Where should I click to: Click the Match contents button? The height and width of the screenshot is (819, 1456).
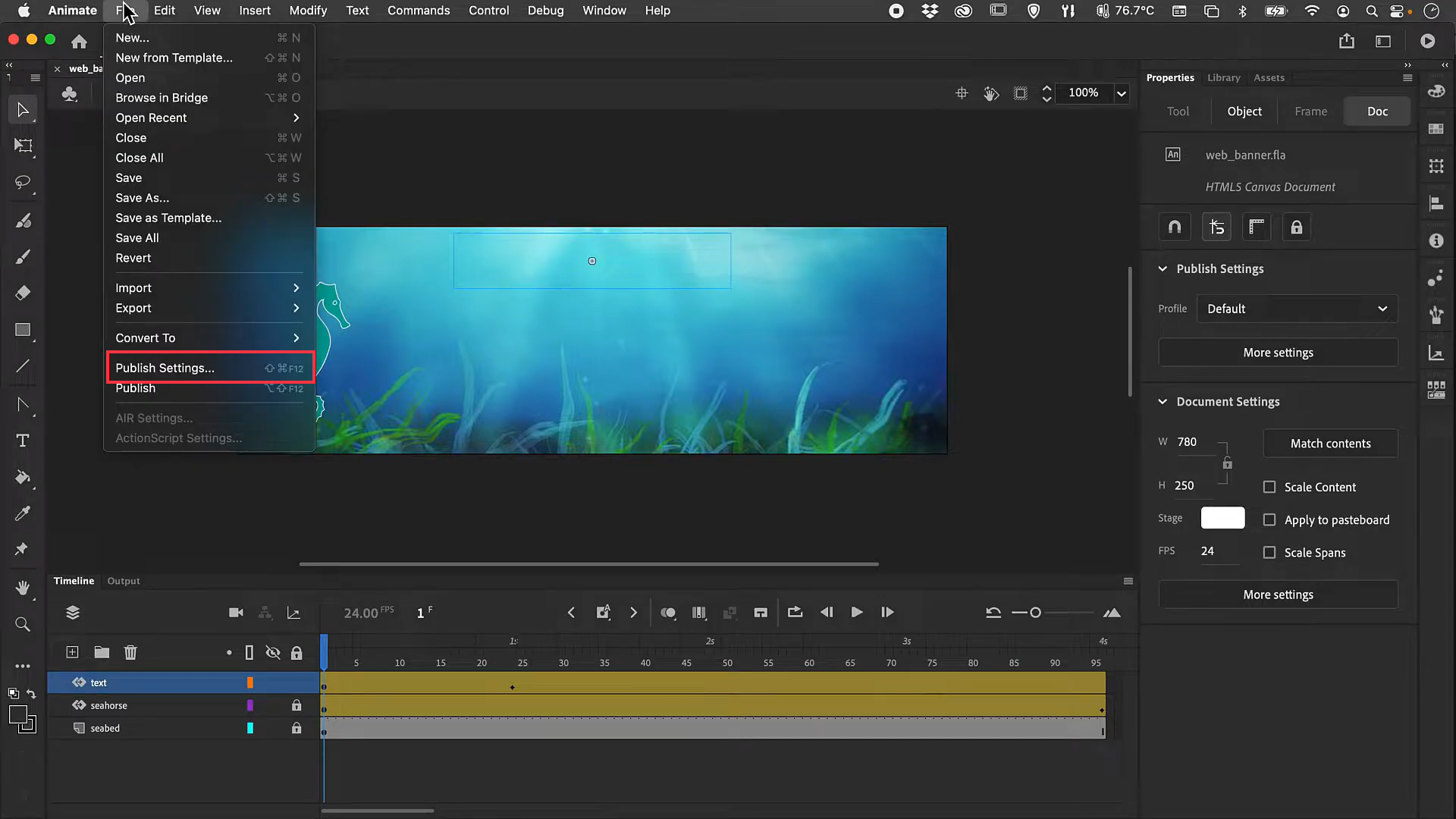coord(1330,443)
